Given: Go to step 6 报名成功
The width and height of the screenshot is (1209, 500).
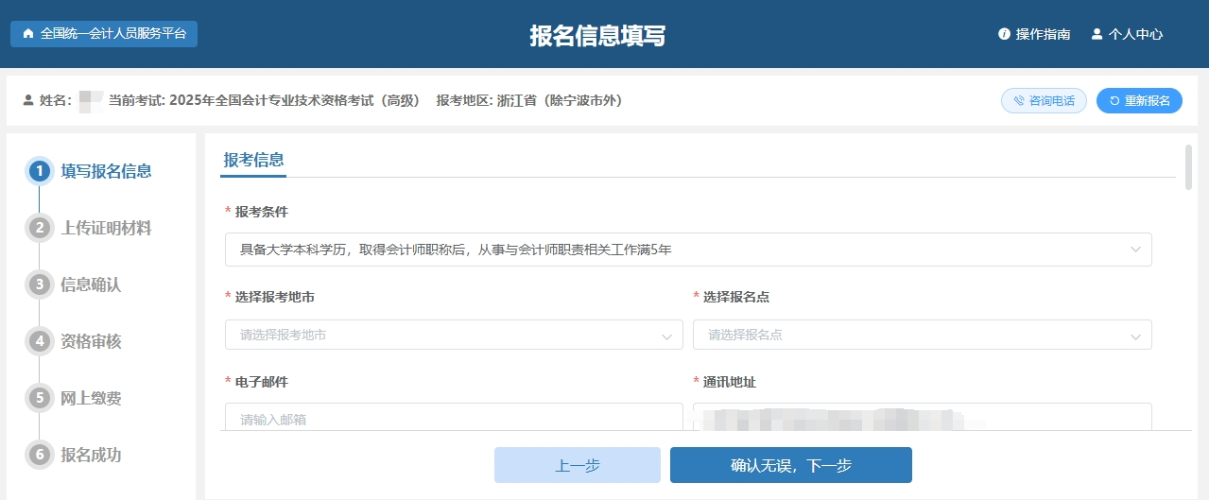Looking at the screenshot, I should [x=90, y=455].
